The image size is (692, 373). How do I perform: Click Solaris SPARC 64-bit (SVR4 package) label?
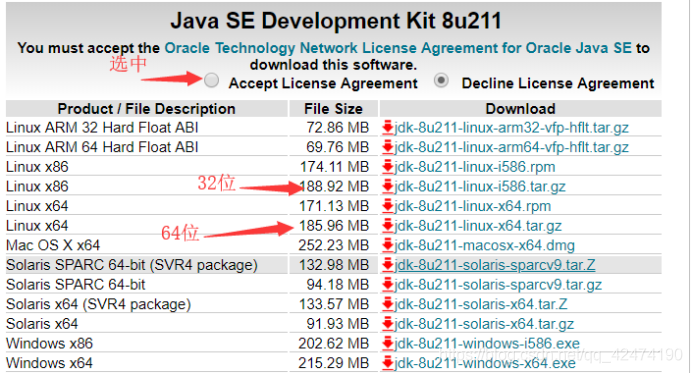132,265
